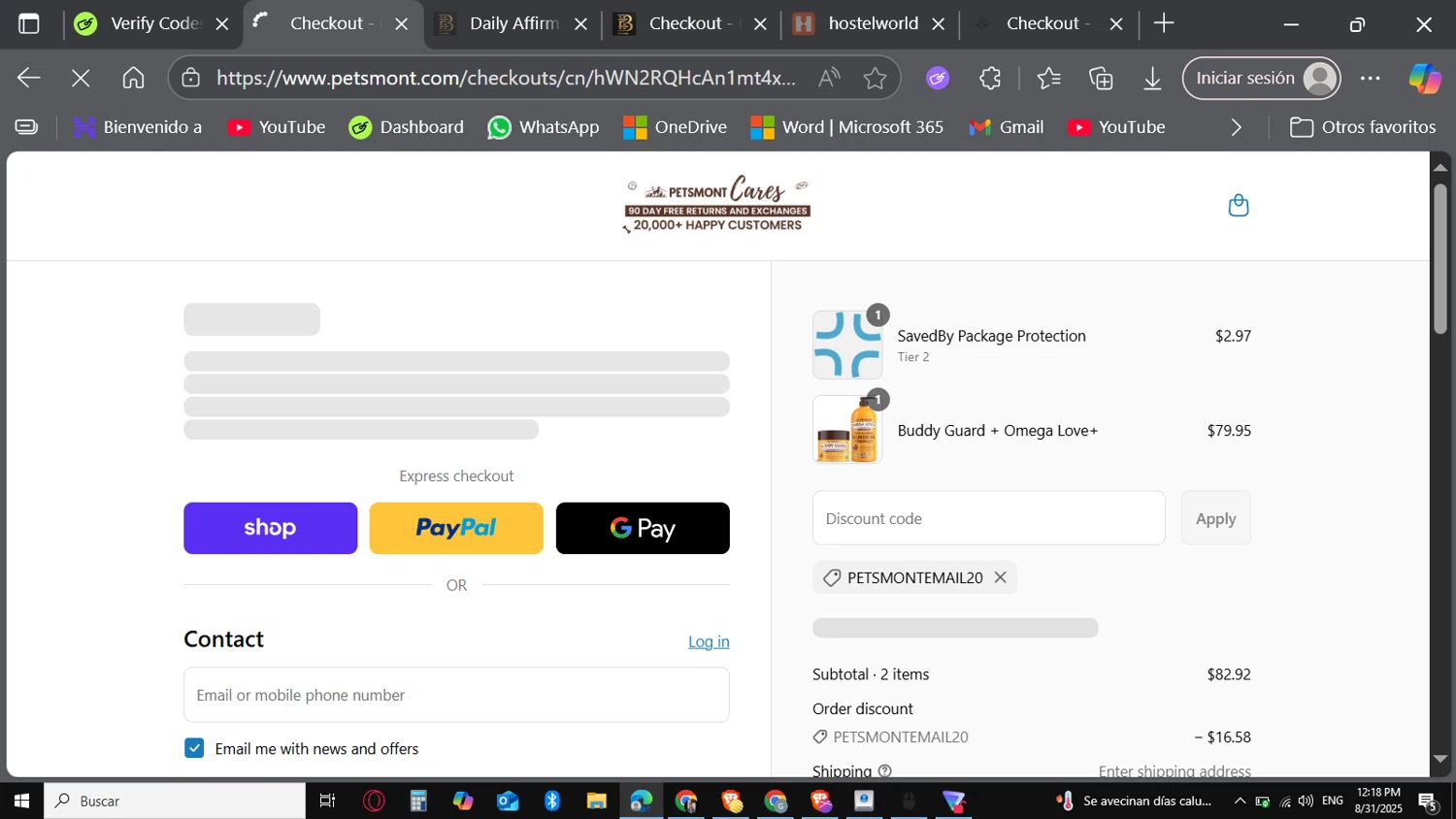Click the browser back arrow
Viewport: 1456px width, 819px height.
coord(28,78)
